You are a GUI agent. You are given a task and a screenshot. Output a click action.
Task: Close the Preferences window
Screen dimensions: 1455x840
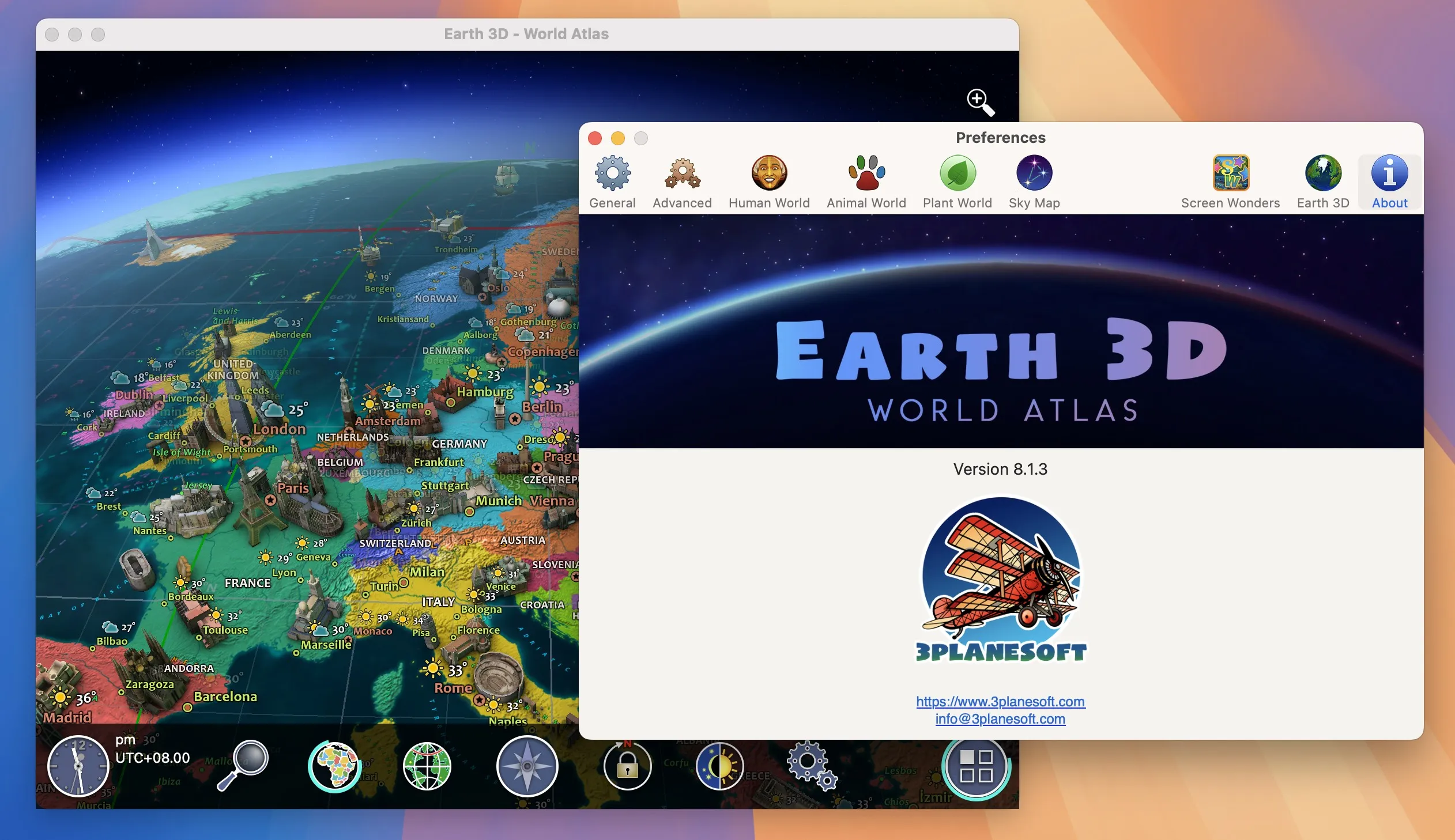[595, 138]
